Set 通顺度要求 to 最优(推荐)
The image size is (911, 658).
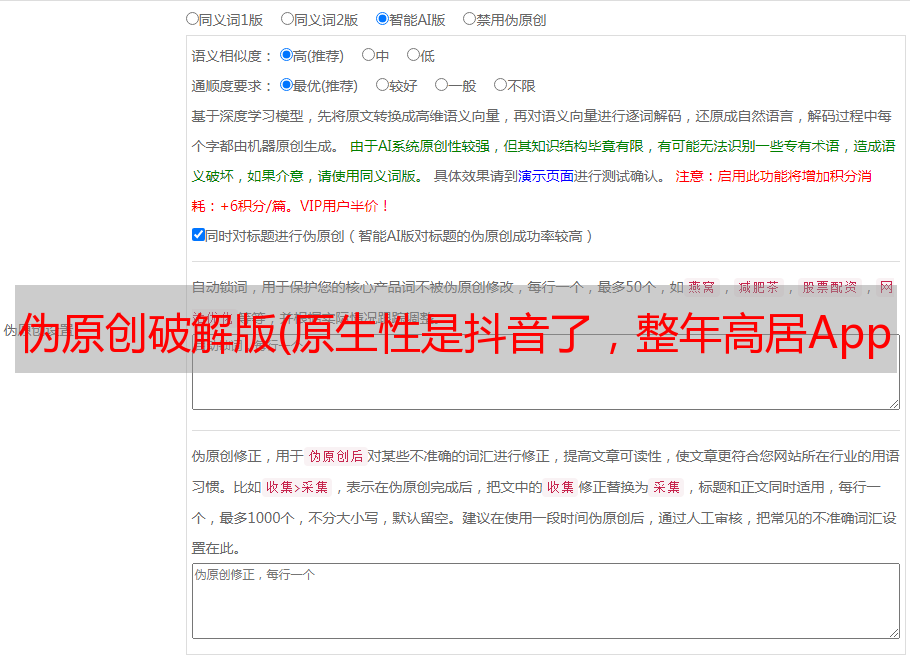coord(286,85)
